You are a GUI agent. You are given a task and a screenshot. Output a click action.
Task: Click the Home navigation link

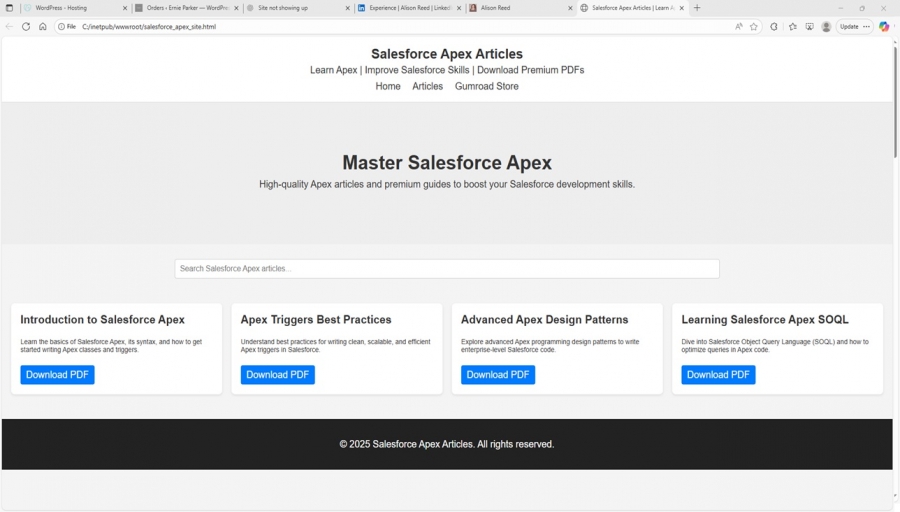(x=388, y=86)
